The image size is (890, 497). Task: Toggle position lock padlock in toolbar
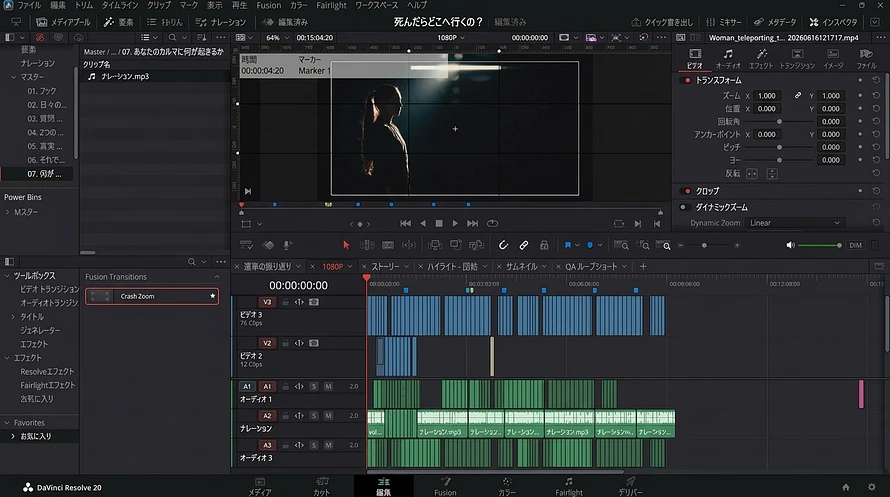pyautogui.click(x=544, y=245)
